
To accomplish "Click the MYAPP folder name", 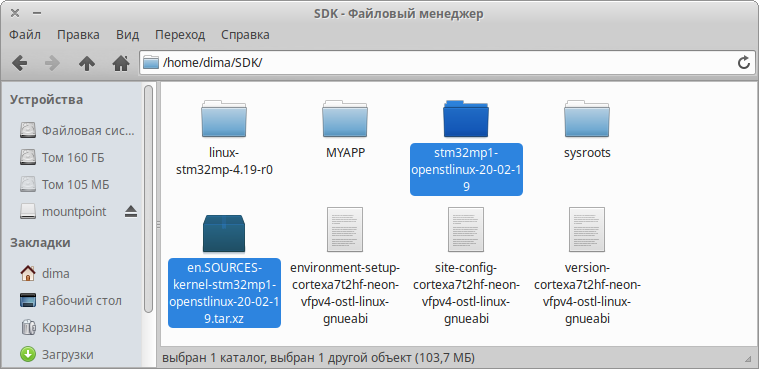I will [345, 153].
